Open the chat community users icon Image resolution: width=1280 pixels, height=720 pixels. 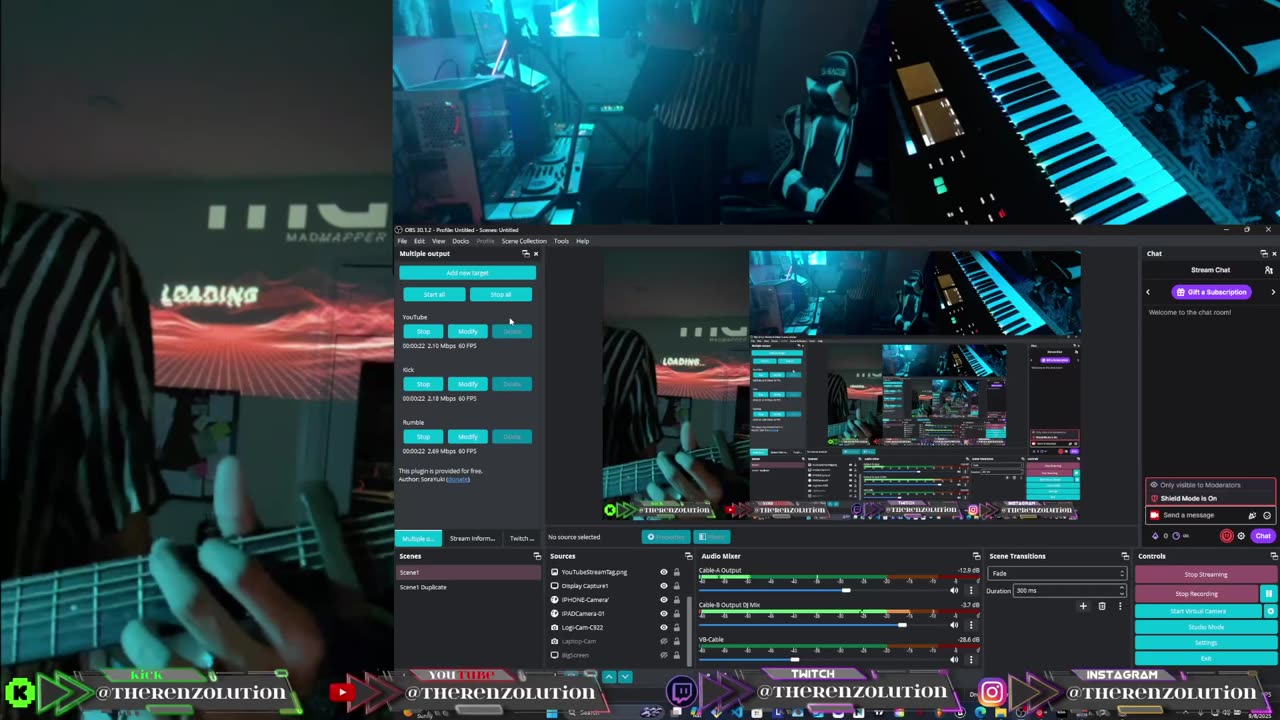pyautogui.click(x=1269, y=270)
